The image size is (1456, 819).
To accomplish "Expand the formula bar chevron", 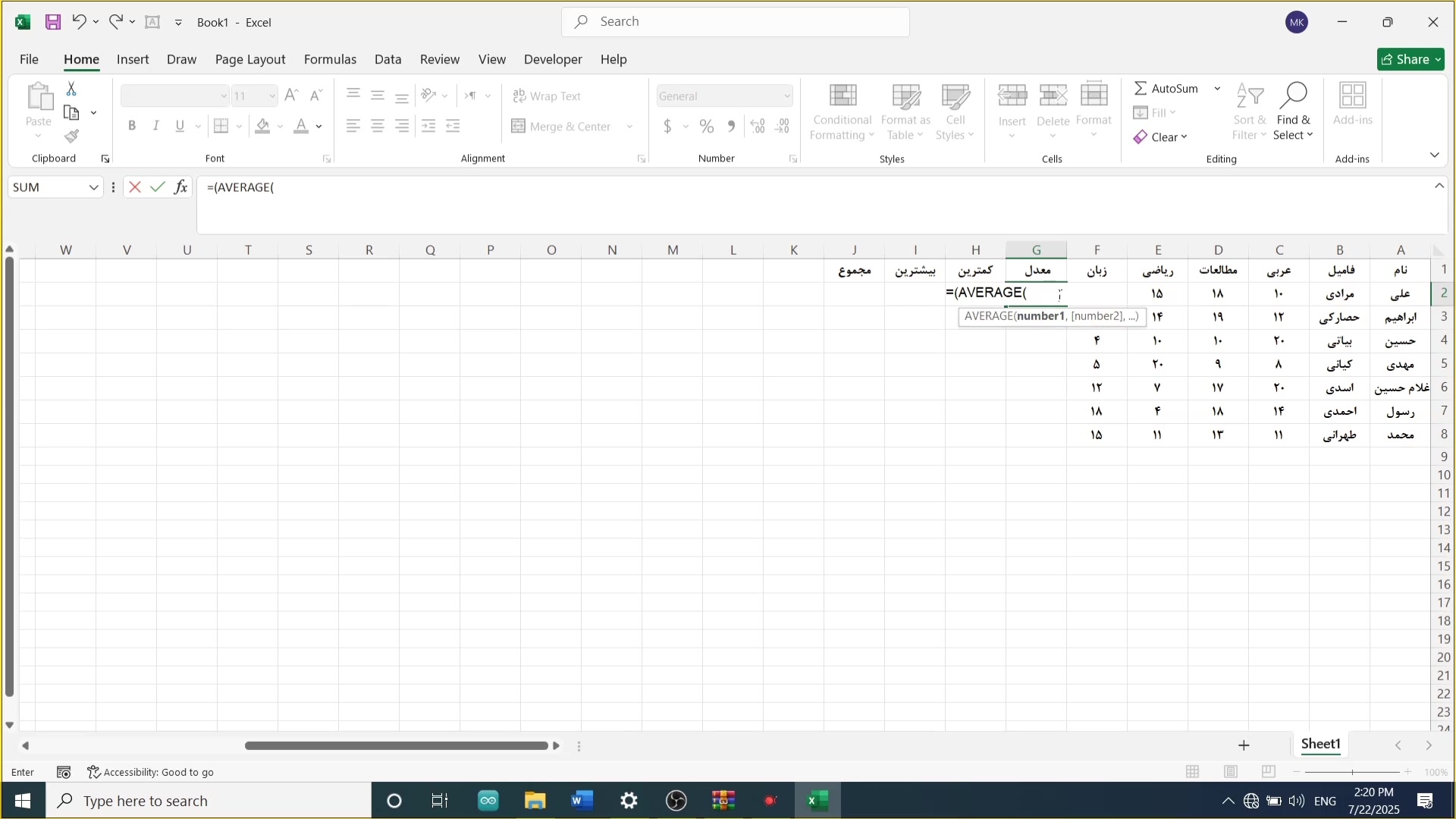I will click(x=1439, y=187).
